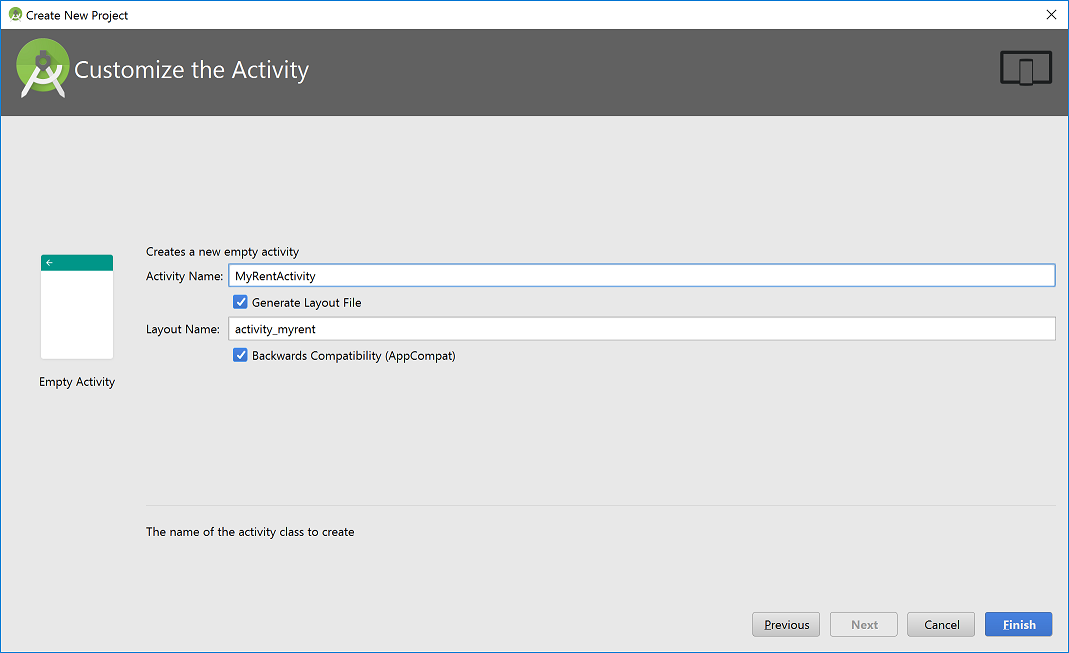Select the Empty Activity preview thumbnail
The height and width of the screenshot is (653, 1069).
coord(77,306)
